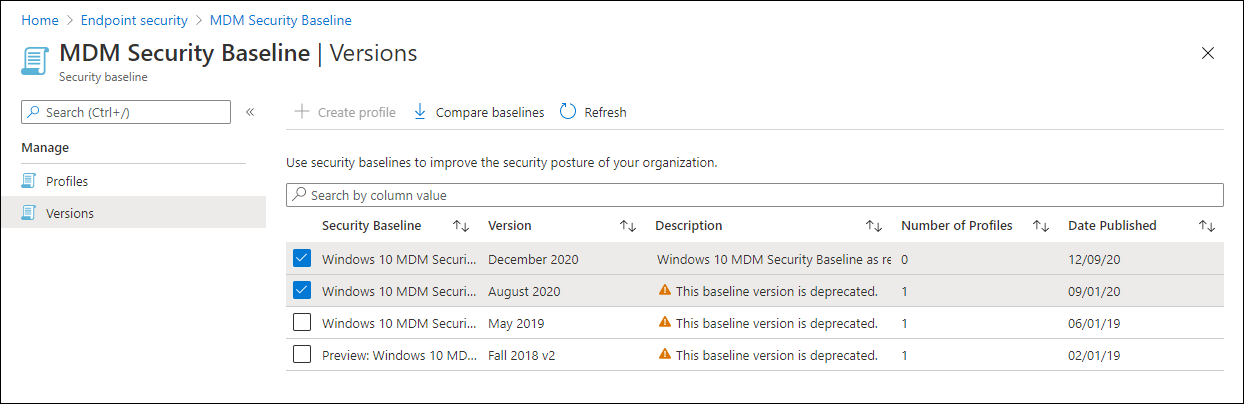Click Preview: Windows 10 MD... baseline name
1244x404 pixels.
[x=399, y=355]
